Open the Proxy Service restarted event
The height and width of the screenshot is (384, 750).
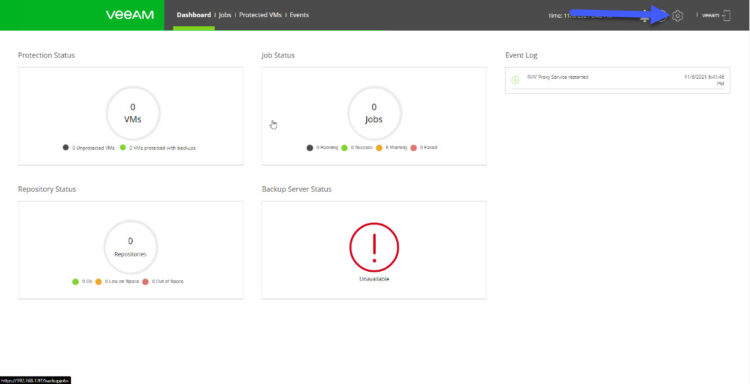pos(557,77)
